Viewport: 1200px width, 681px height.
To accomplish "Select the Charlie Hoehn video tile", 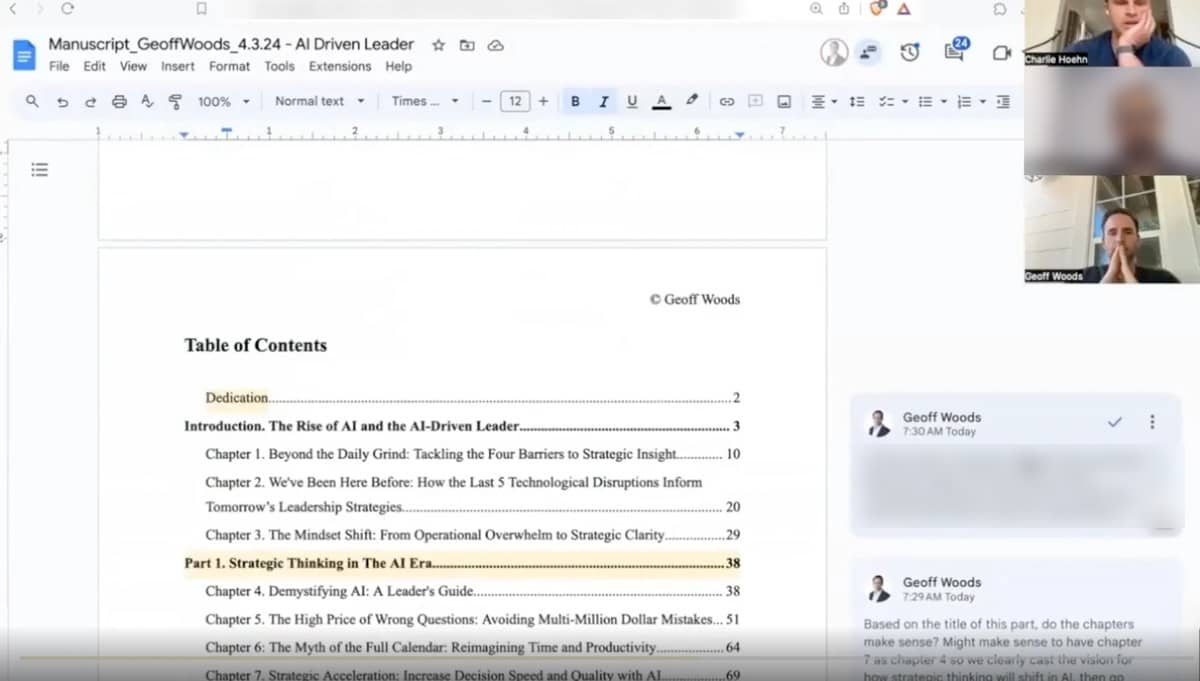I will point(1112,33).
